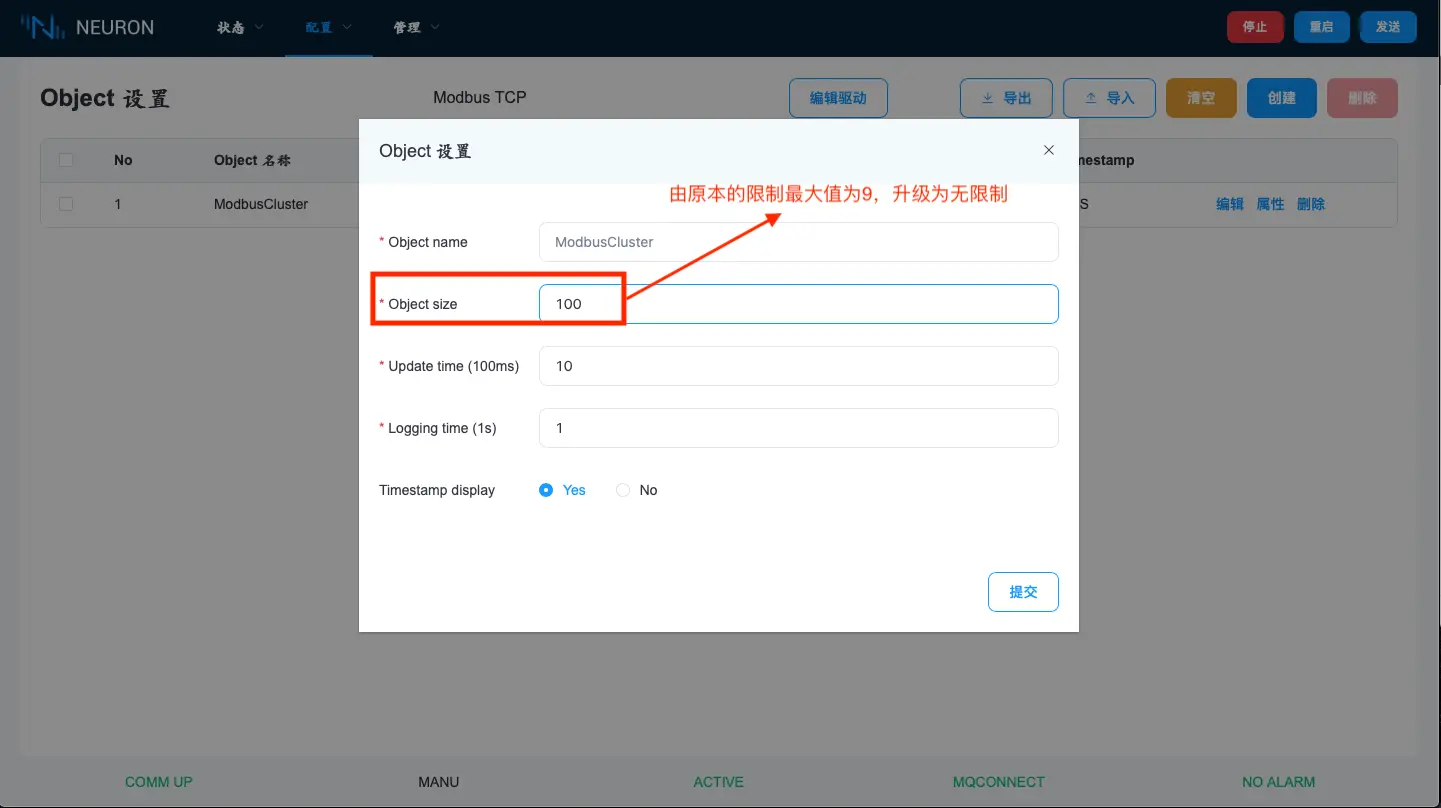Click the 导出 export button

(1006, 98)
